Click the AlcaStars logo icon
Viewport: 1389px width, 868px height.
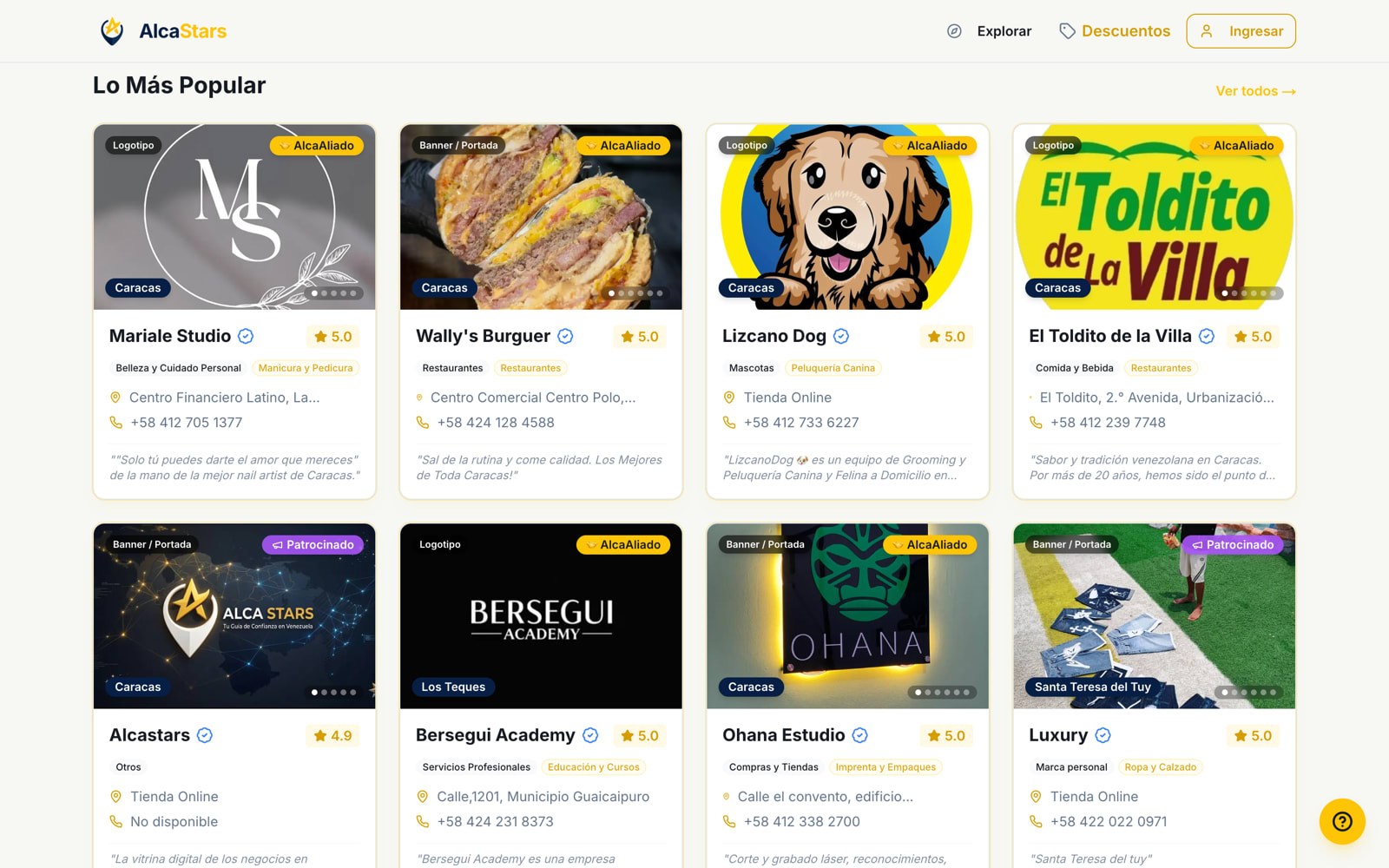112,31
